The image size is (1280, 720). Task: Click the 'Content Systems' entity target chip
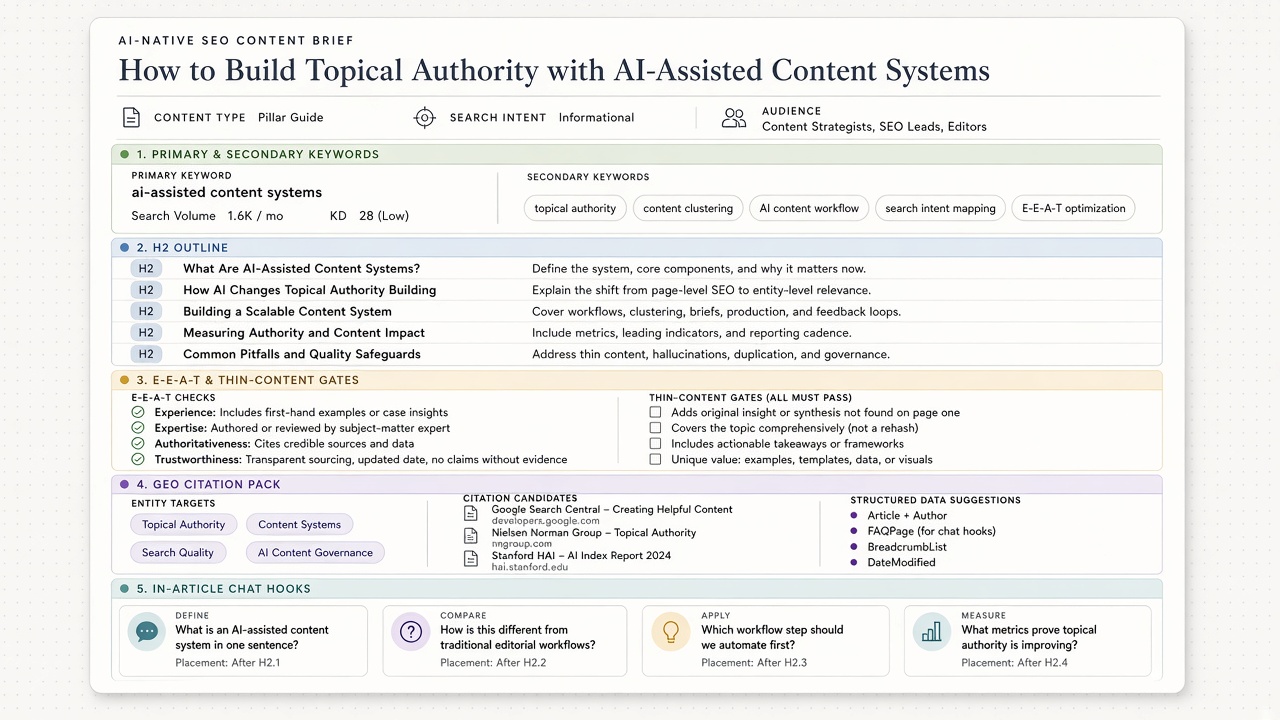tap(300, 524)
